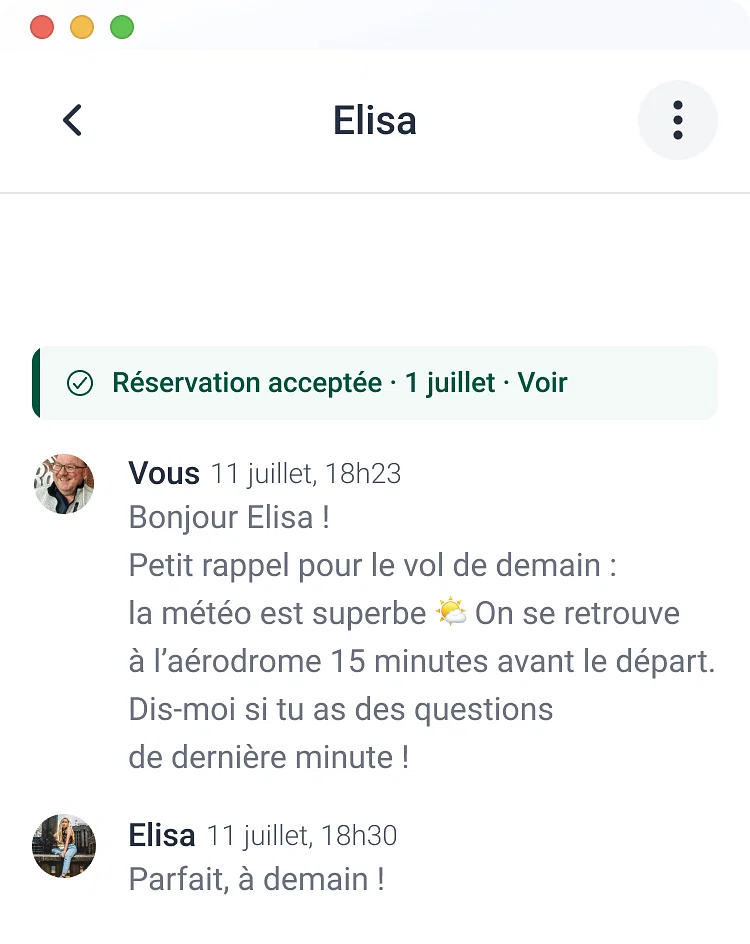Click the red close window button

pos(42,27)
